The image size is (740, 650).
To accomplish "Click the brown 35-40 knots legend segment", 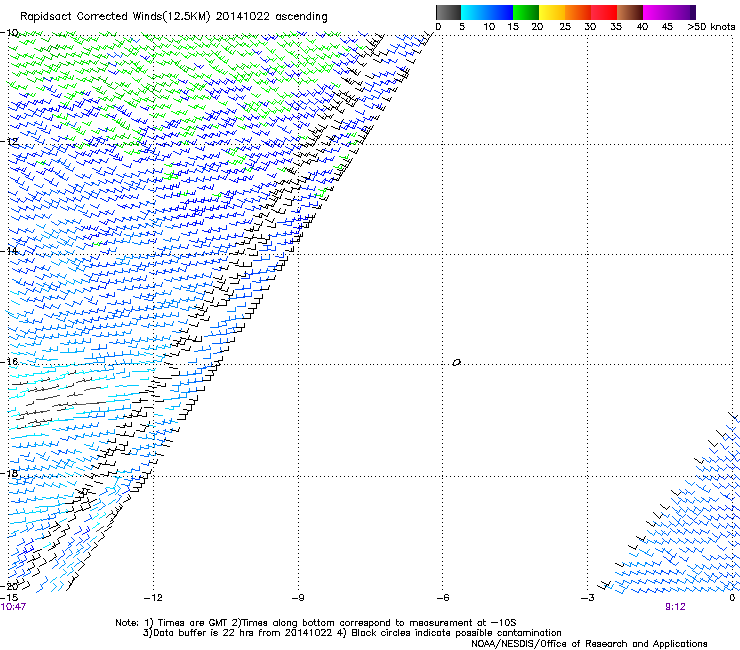I will click(x=630, y=12).
